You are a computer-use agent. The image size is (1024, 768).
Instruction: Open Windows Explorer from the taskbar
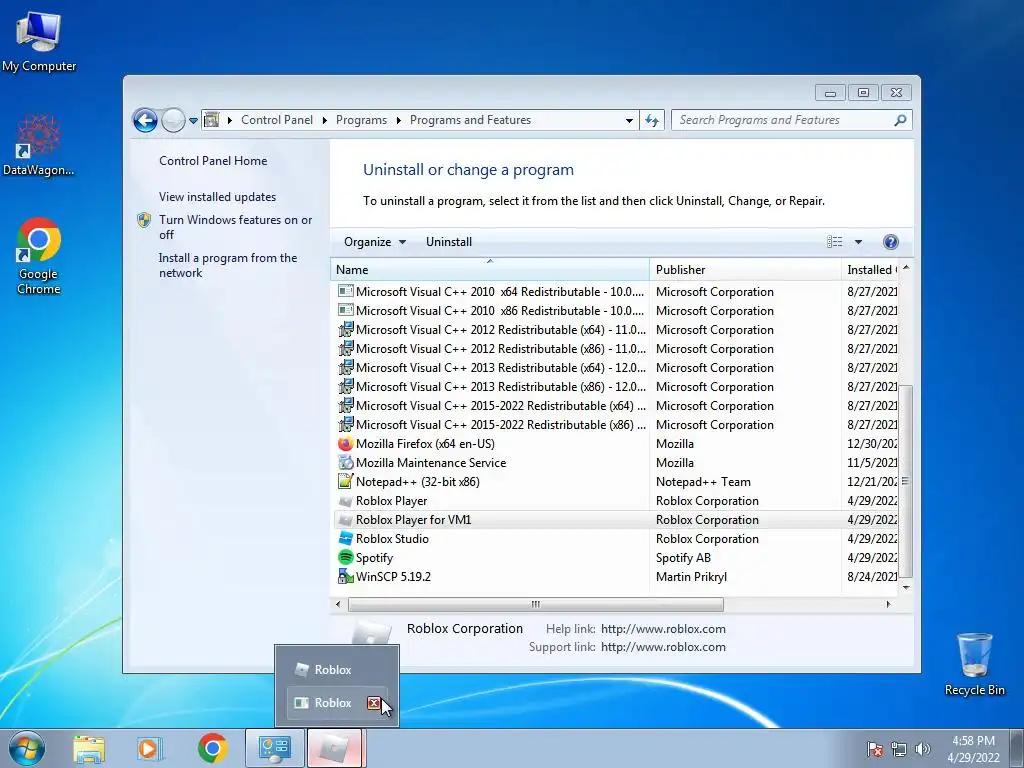(89, 749)
